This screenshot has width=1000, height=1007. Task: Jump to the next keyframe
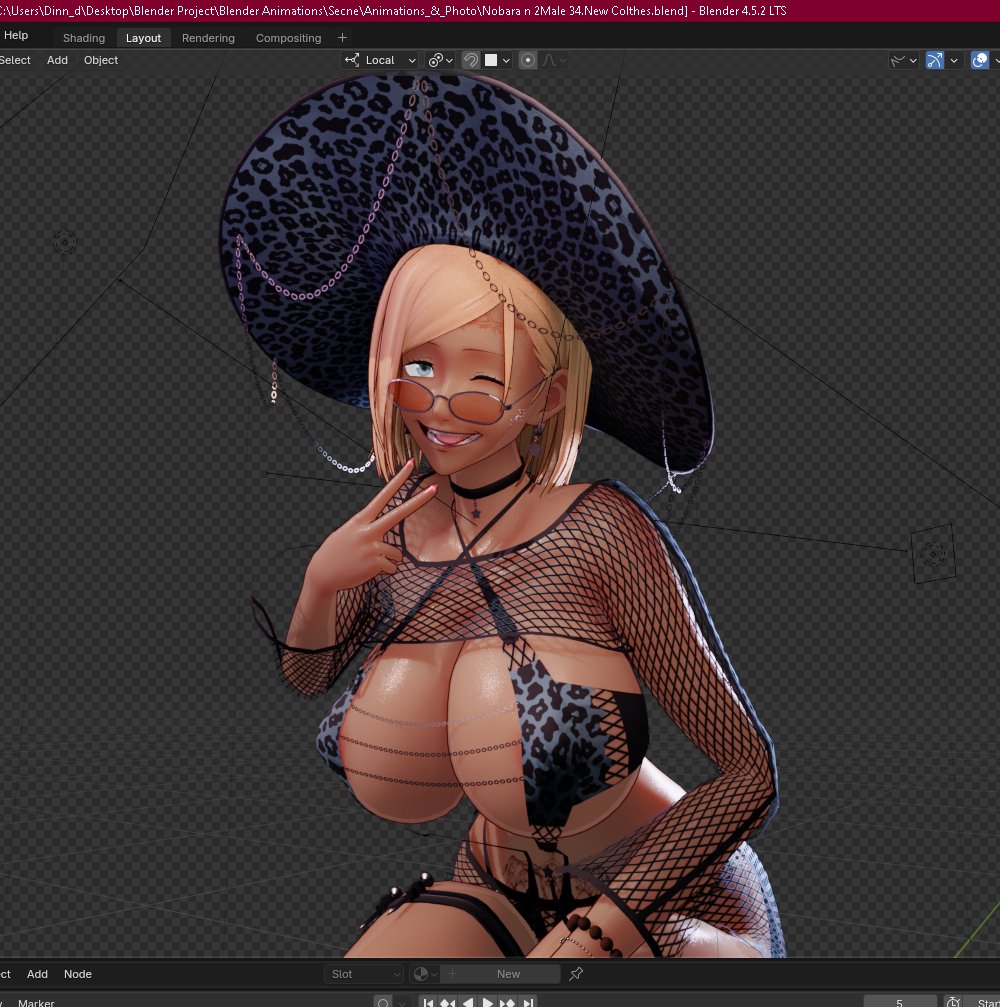click(507, 1003)
